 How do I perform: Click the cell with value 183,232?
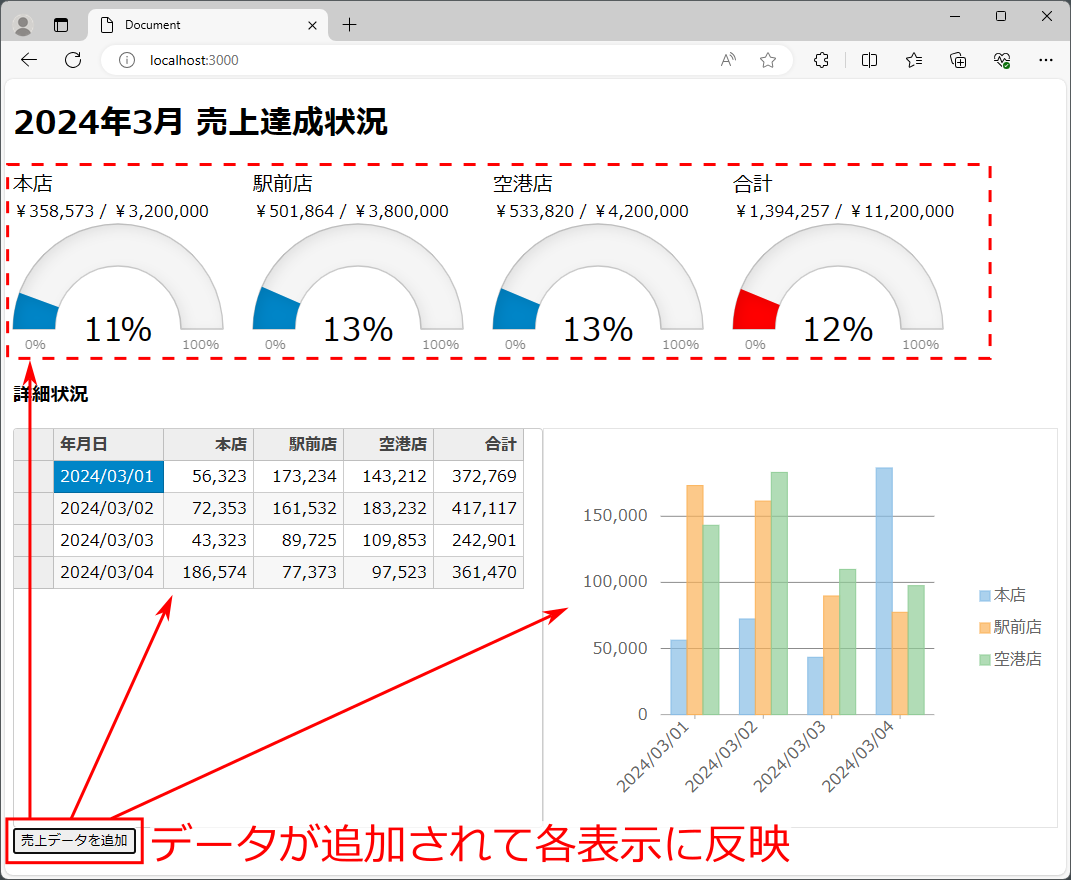[x=389, y=509]
